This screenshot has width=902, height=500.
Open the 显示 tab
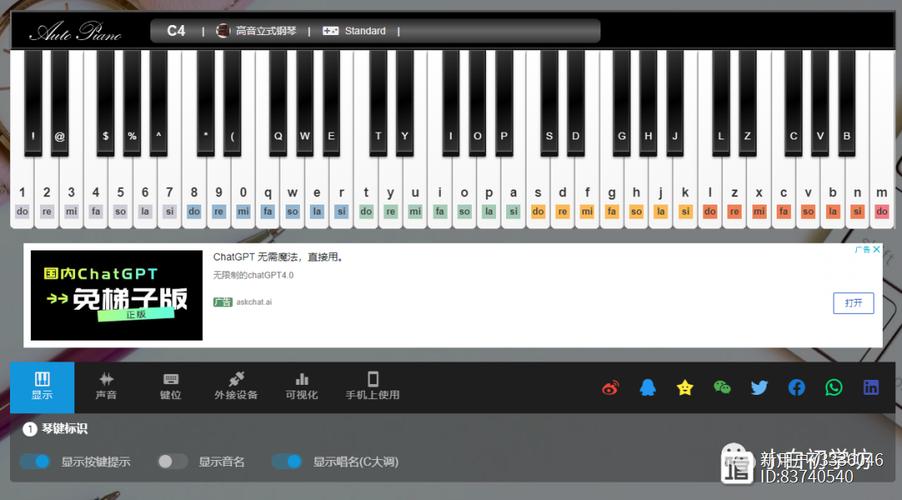42,387
